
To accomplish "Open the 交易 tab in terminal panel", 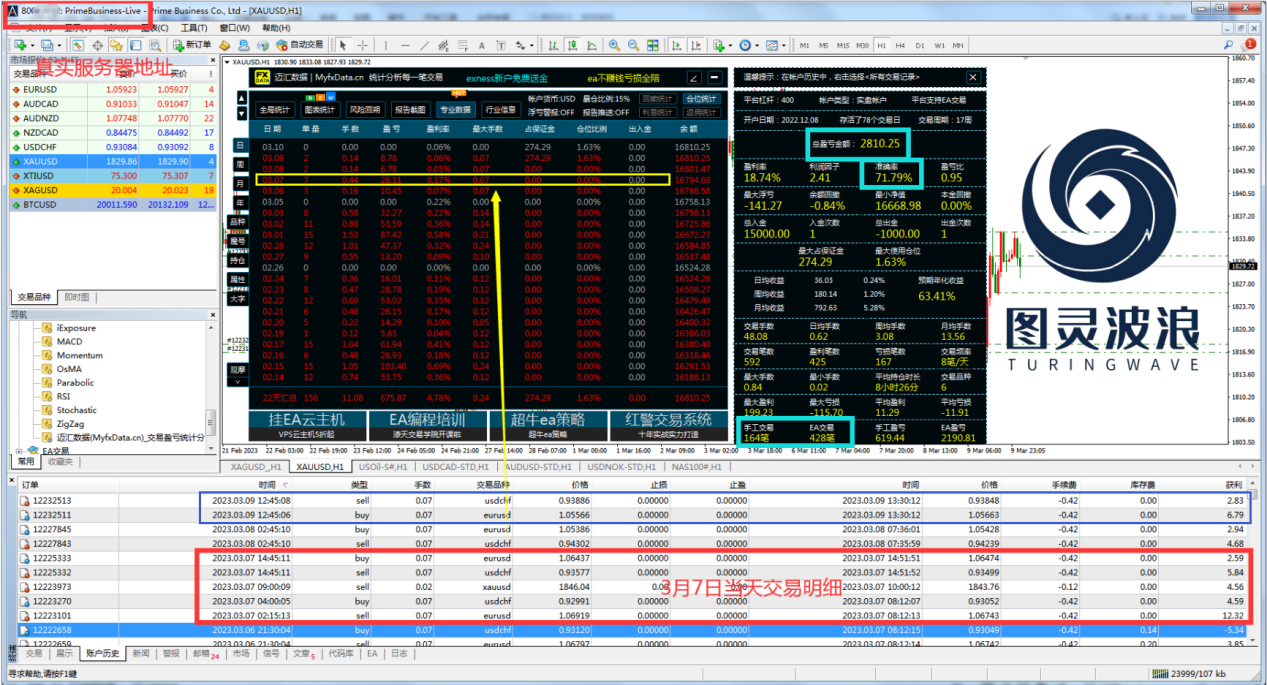I will pos(33,653).
